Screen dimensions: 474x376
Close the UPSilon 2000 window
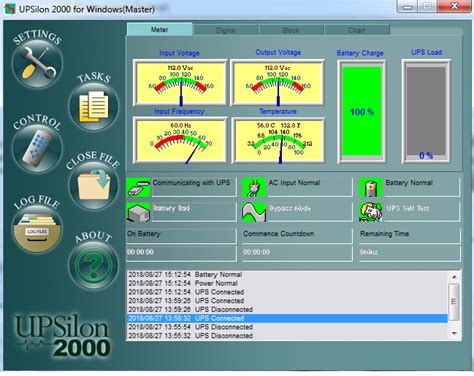[x=454, y=6]
